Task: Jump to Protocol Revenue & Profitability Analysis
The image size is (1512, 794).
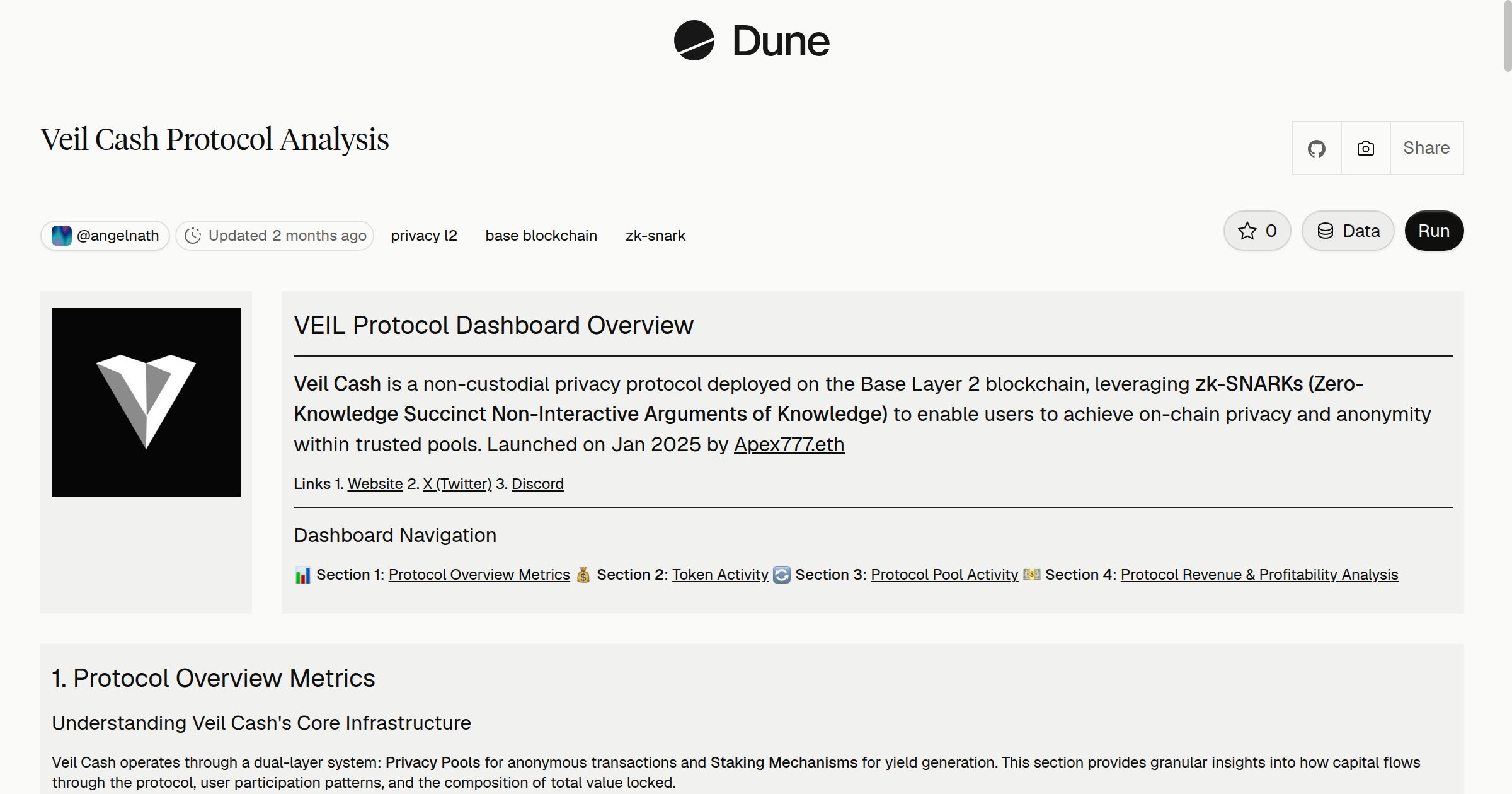Action: (x=1259, y=575)
